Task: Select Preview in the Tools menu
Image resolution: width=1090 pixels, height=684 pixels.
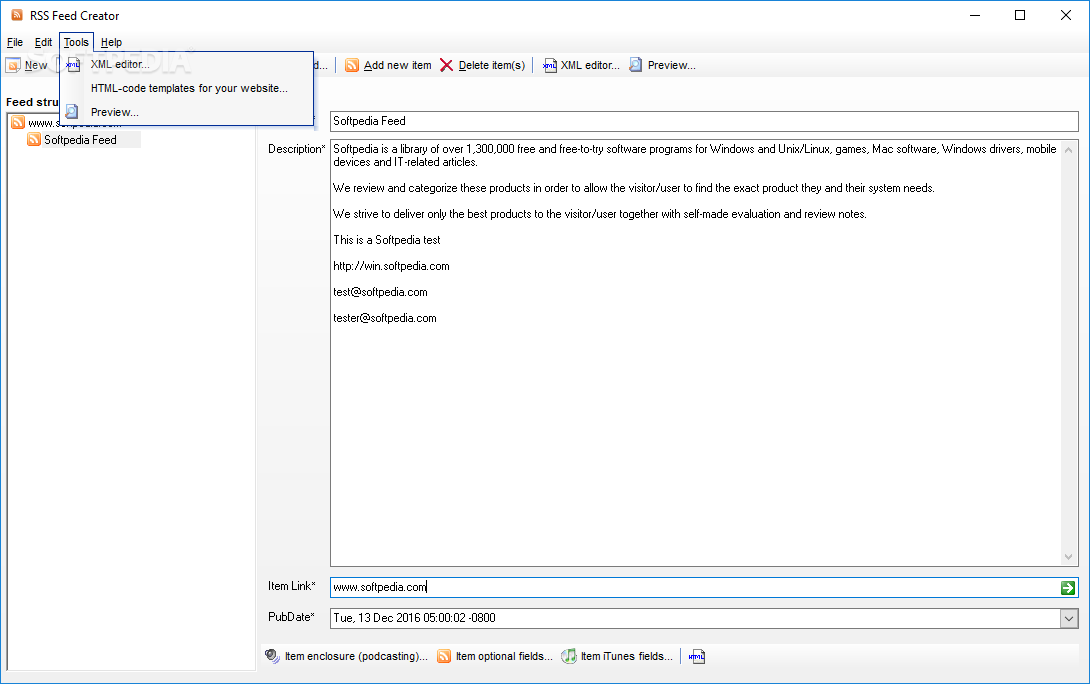Action: pos(187,112)
